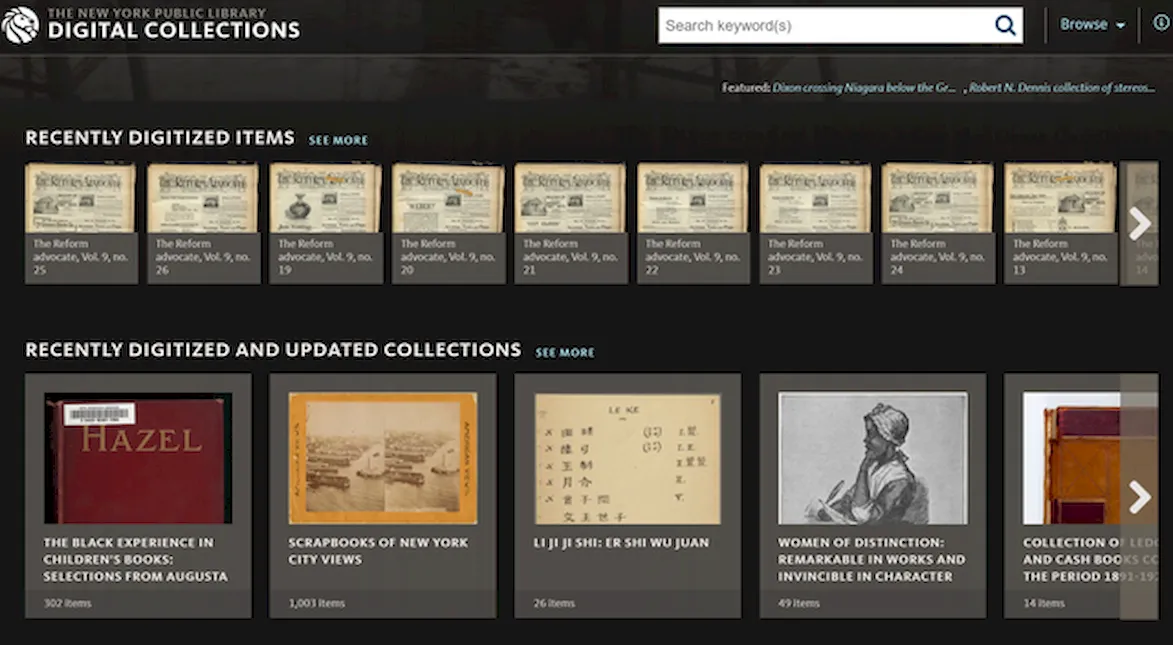The height and width of the screenshot is (645, 1173).
Task: Select the Li Ji Ji Shi collection
Action: (x=627, y=458)
